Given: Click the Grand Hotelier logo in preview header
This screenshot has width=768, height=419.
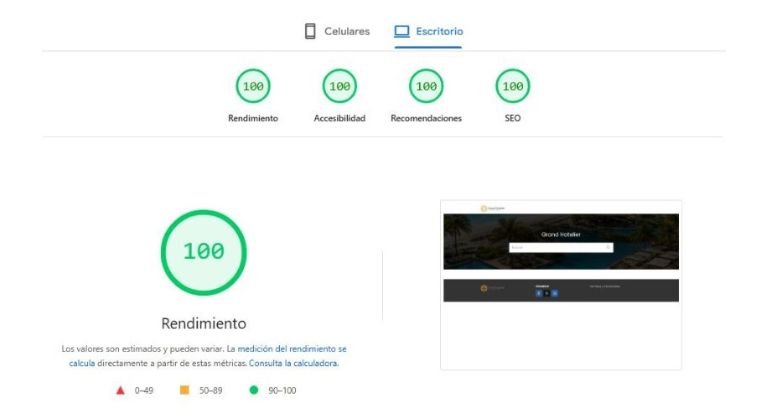Looking at the screenshot, I should click(492, 208).
